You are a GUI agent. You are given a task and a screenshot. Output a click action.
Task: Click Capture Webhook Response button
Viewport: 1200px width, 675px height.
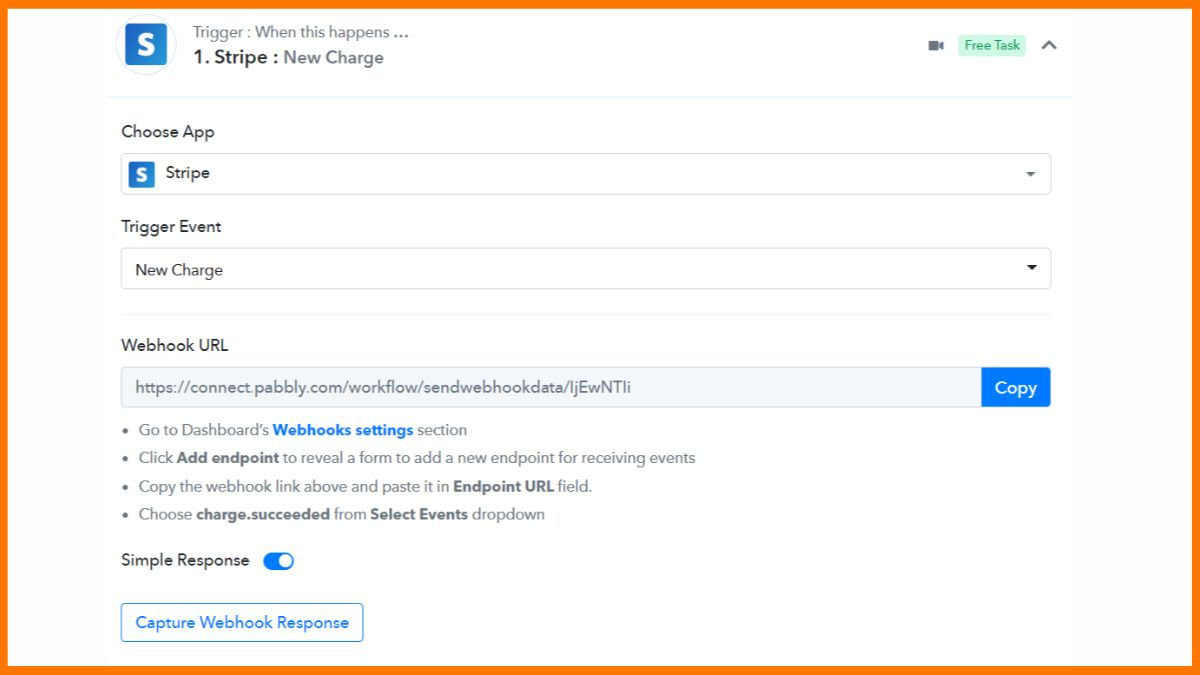tap(242, 622)
